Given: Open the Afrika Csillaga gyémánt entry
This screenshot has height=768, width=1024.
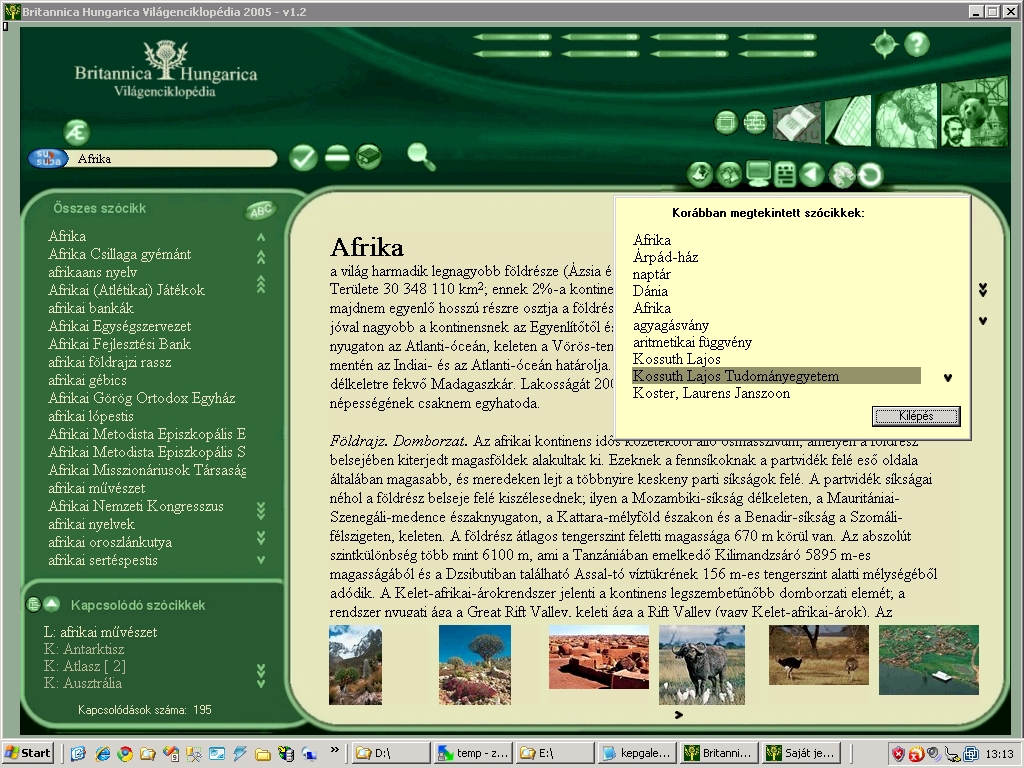Looking at the screenshot, I should (120, 254).
